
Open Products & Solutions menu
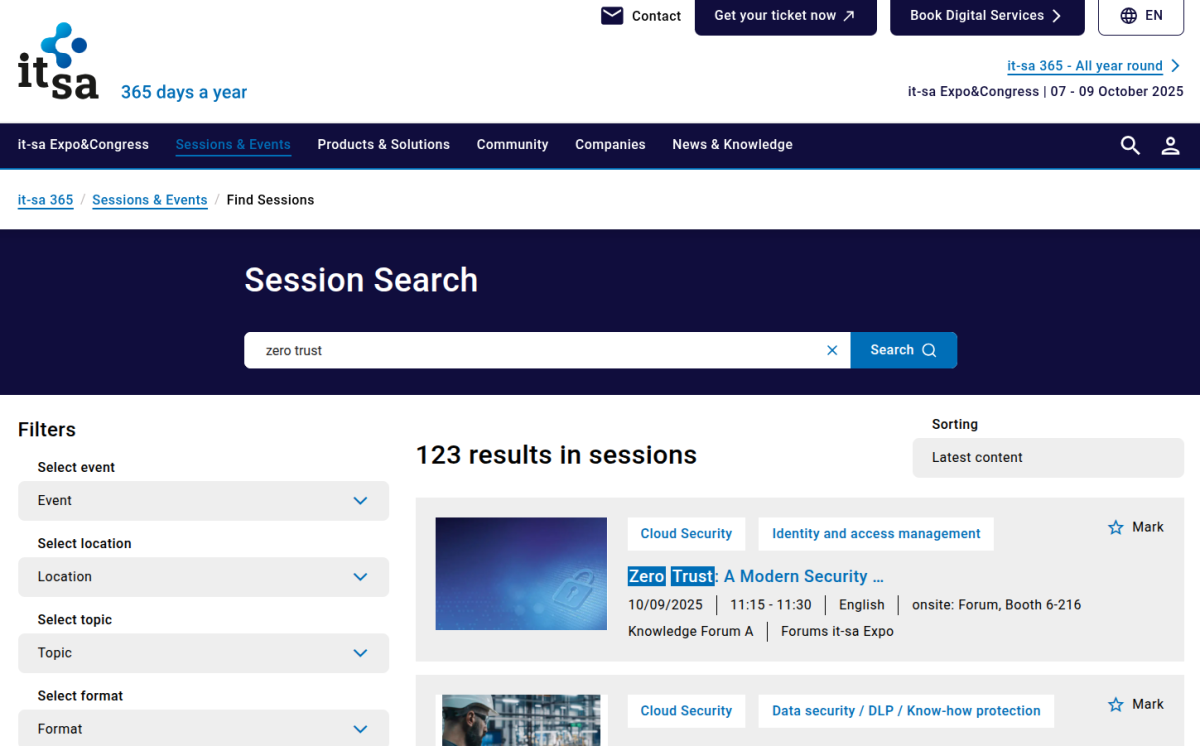tap(383, 145)
